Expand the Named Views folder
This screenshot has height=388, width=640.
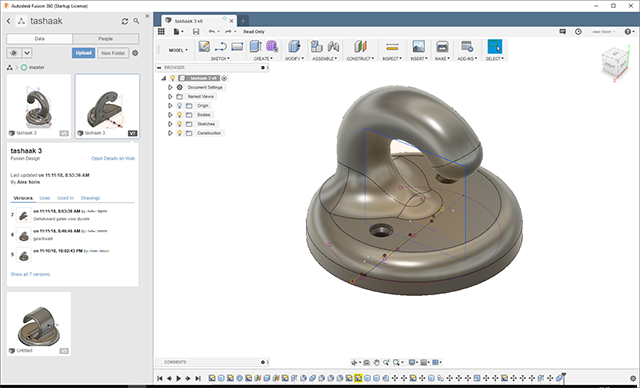pyautogui.click(x=170, y=96)
